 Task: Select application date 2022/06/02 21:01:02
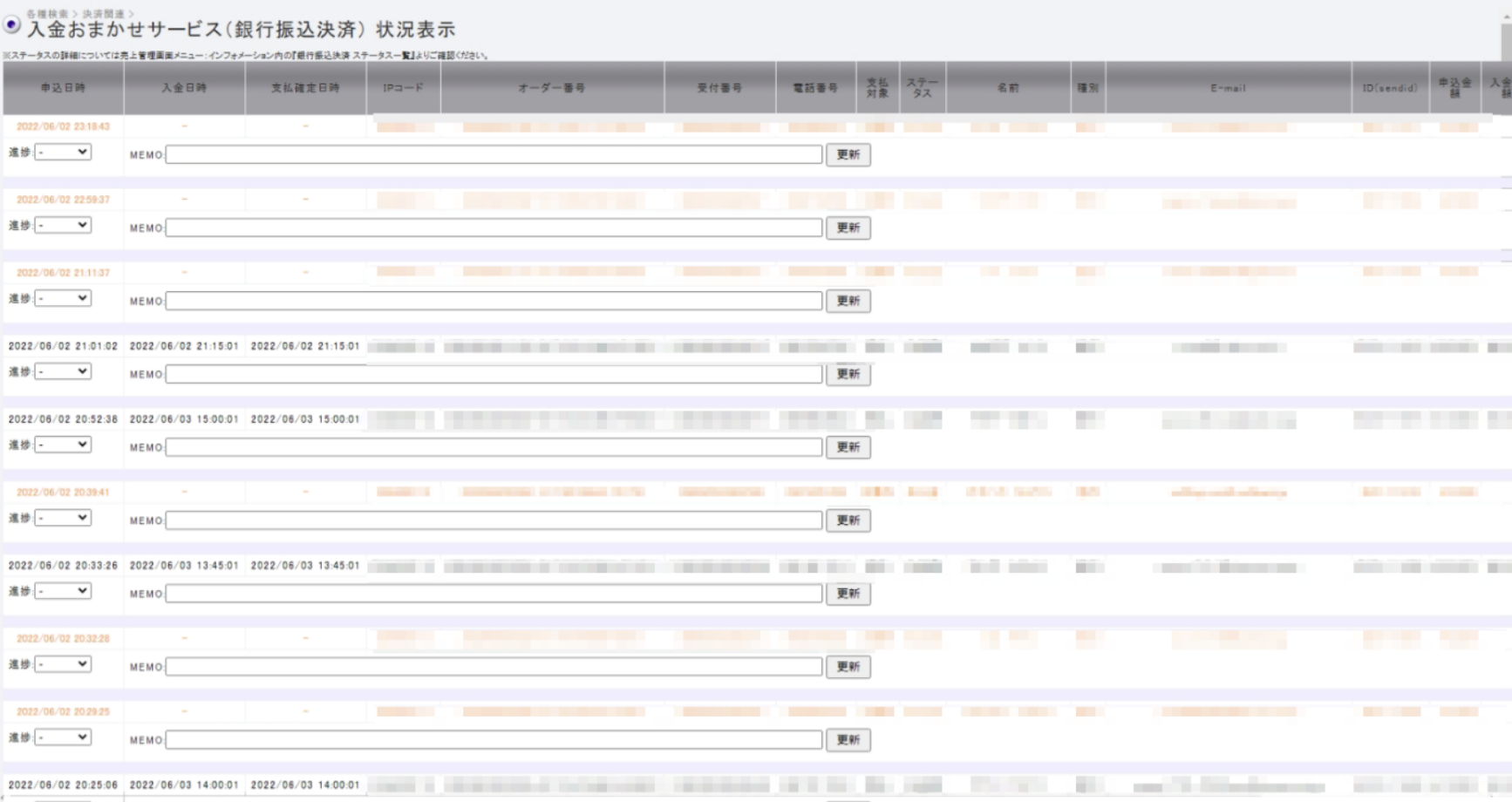63,346
